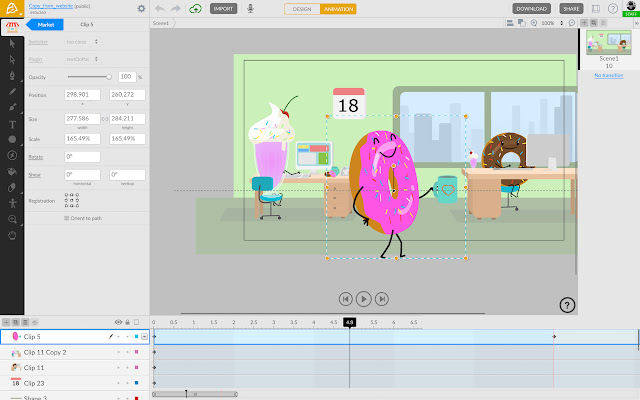Open the help question mark in header
640x400 pixels.
612,9
